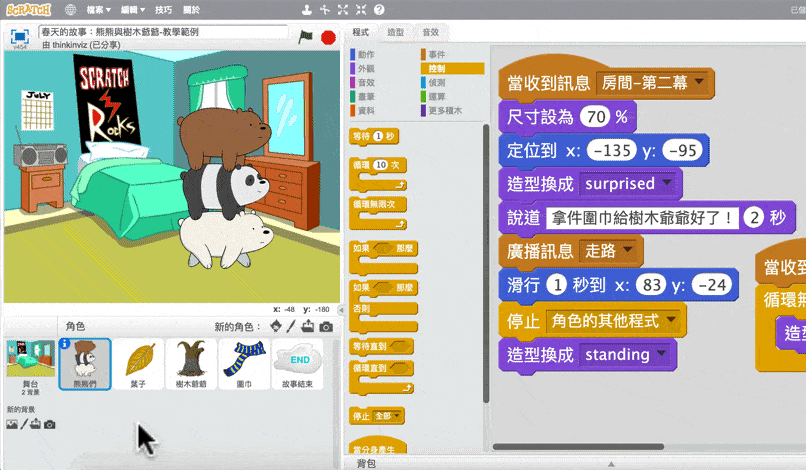
Task: Select the delete scissors tool
Action: (325, 9)
